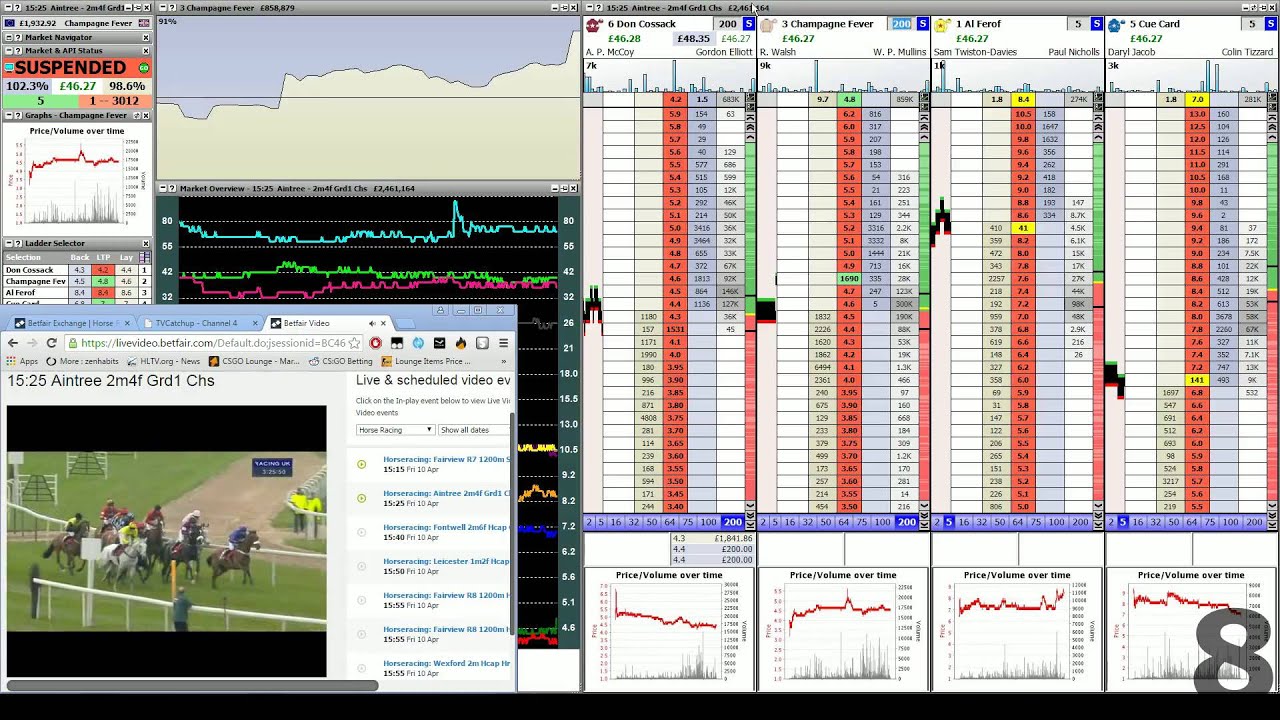The width and height of the screenshot is (1280, 720).
Task: Click the UK flag icon by Champagne Fever
Action: tap(143, 22)
